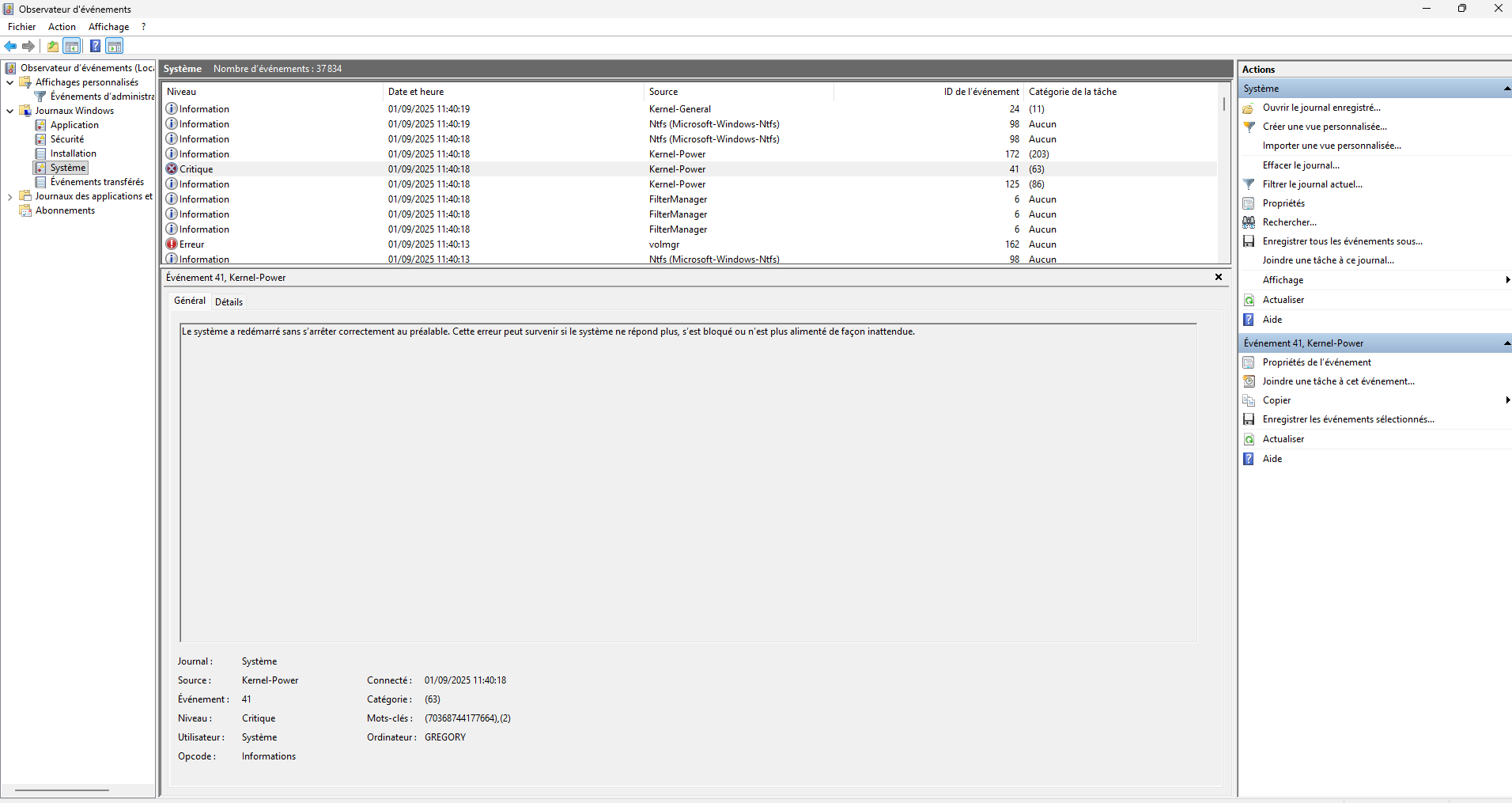Expand Journaux des applications et services node

10,196
